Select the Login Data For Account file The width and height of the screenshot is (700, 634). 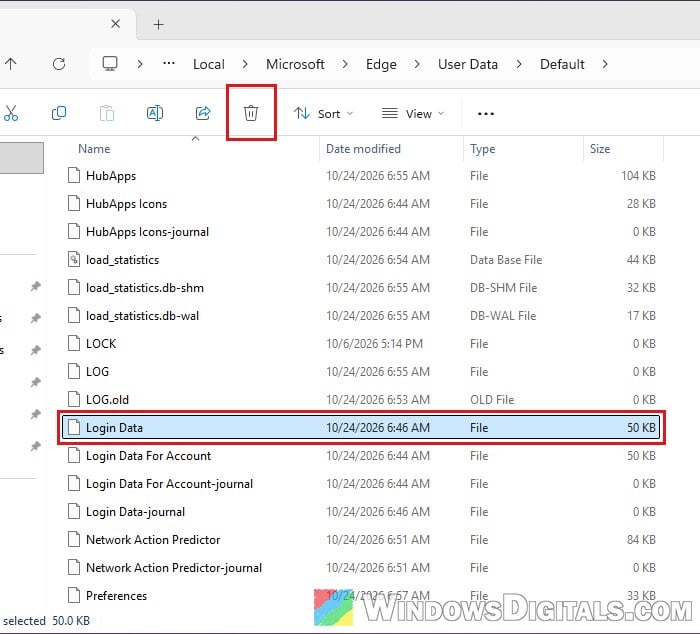coord(362,456)
